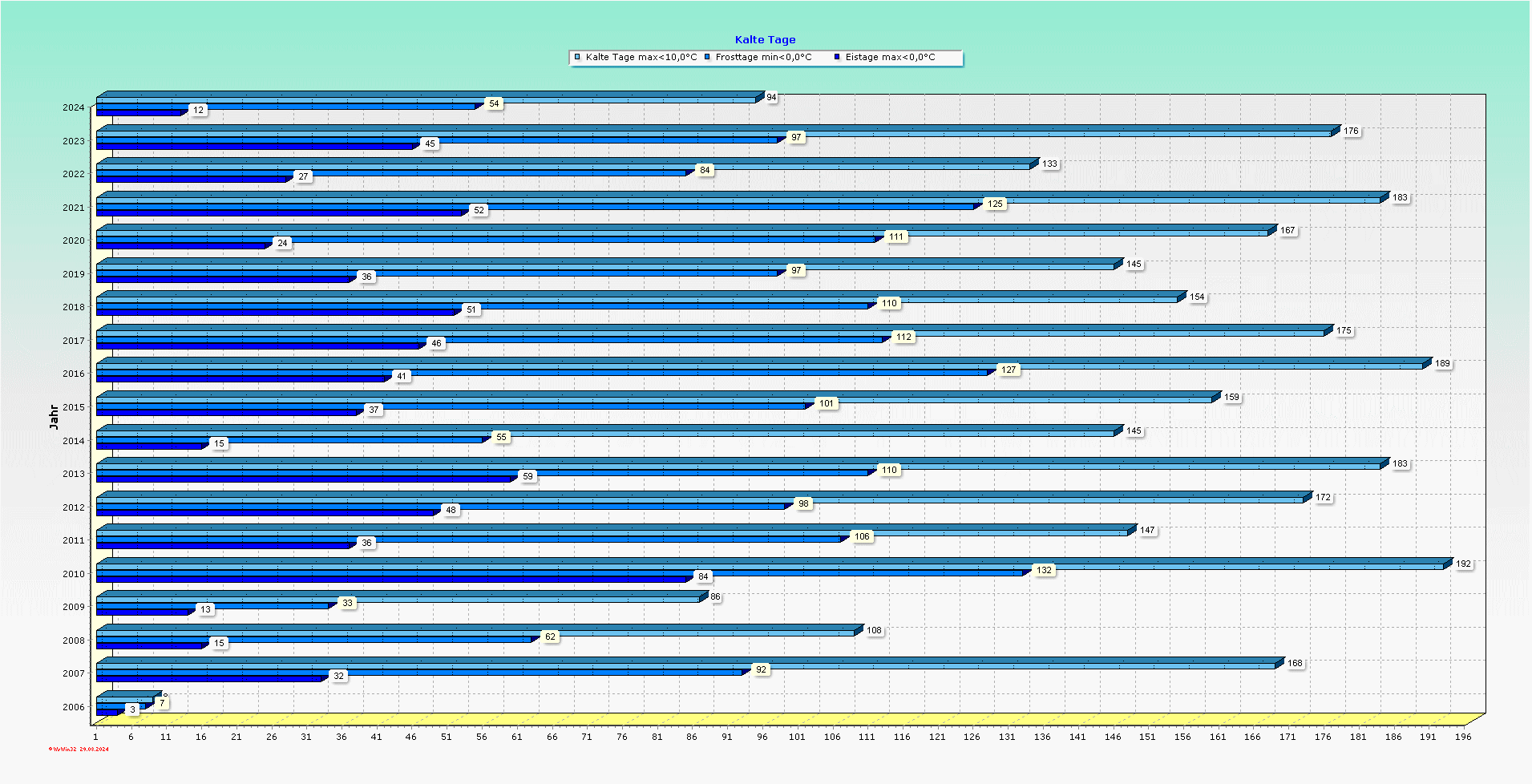Click the Frosttage legend swatch icon
This screenshot has height=784, width=1532.
click(x=709, y=57)
